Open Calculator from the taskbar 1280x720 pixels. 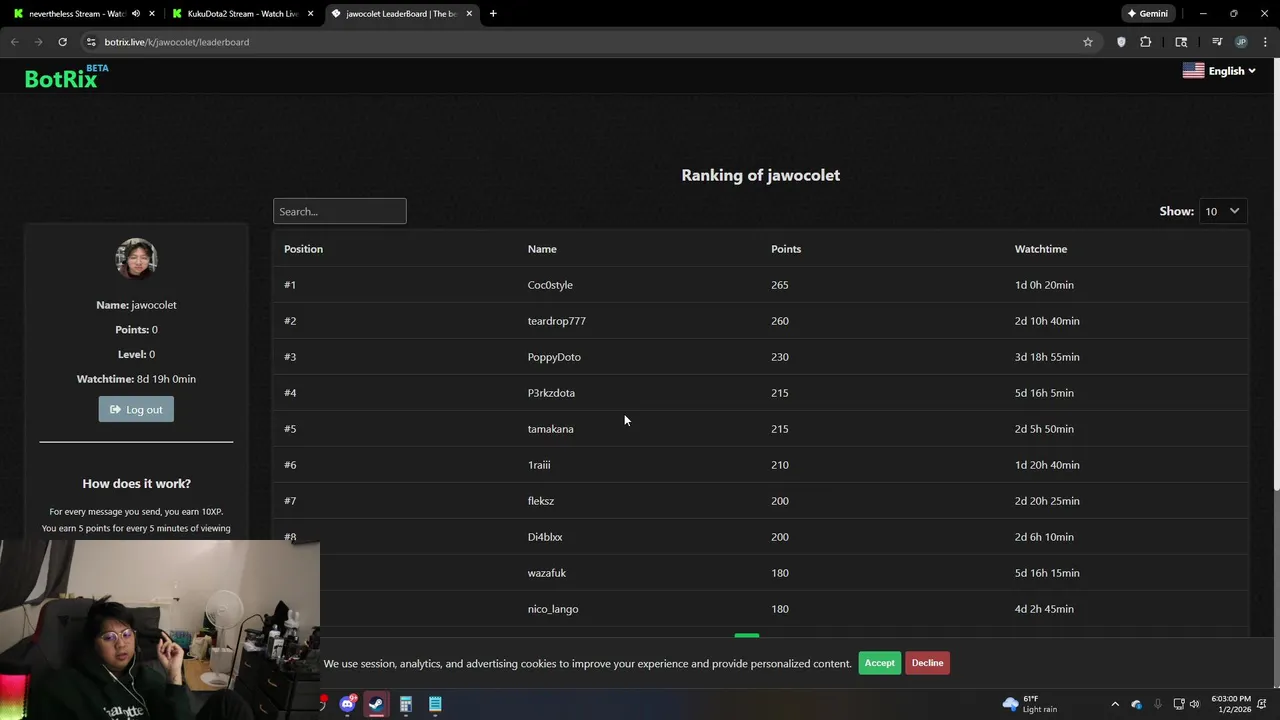pyautogui.click(x=406, y=704)
